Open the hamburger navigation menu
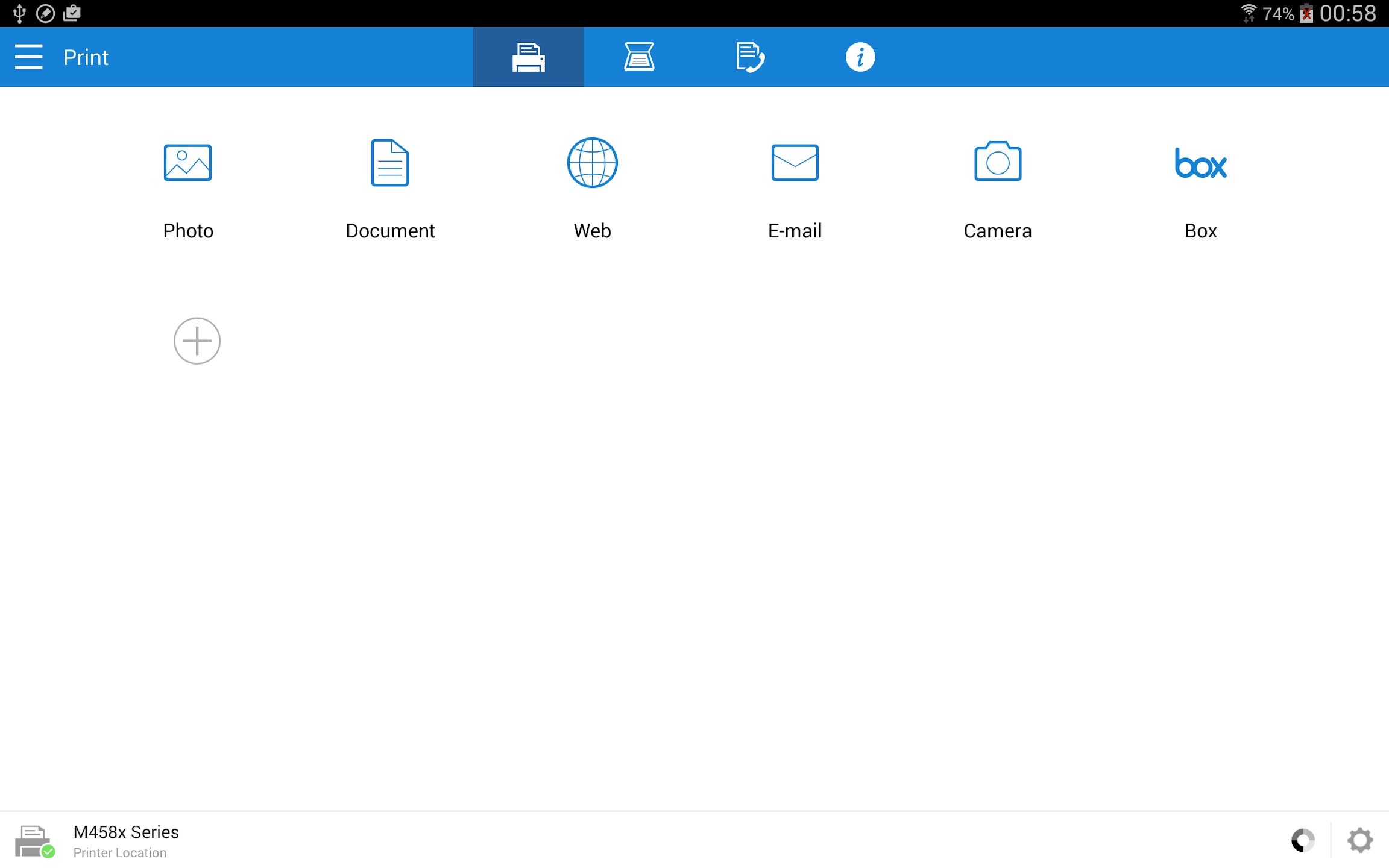This screenshot has width=1389, height=868. pyautogui.click(x=28, y=57)
